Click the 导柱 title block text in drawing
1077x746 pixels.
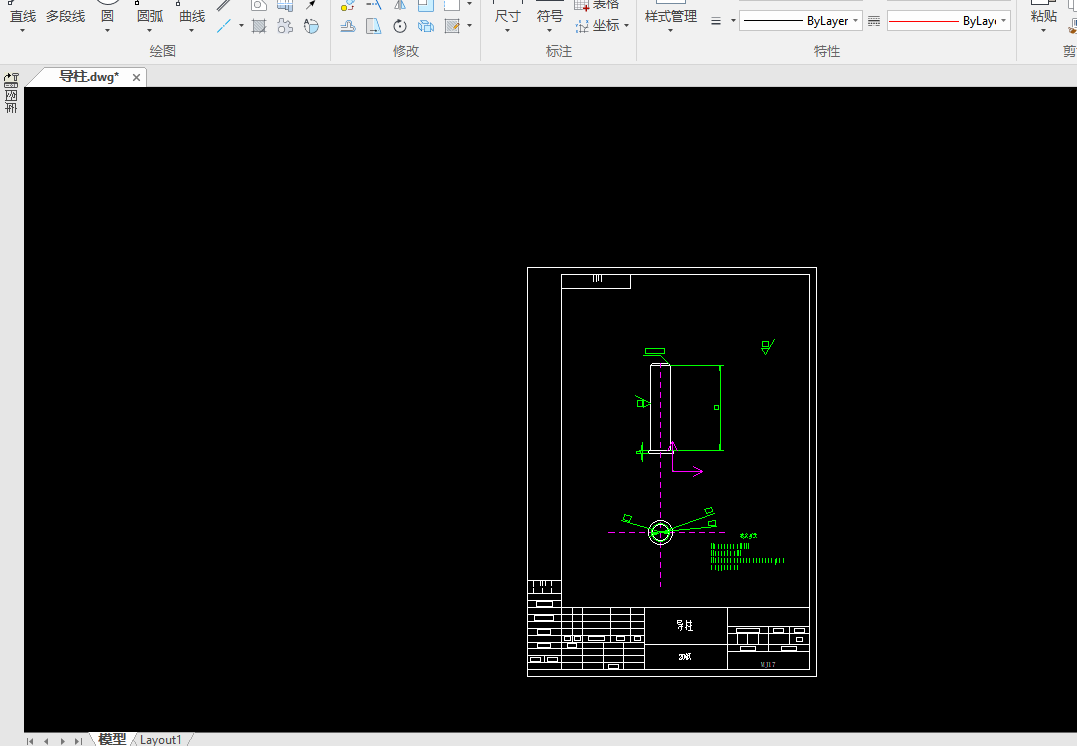[x=685, y=625]
